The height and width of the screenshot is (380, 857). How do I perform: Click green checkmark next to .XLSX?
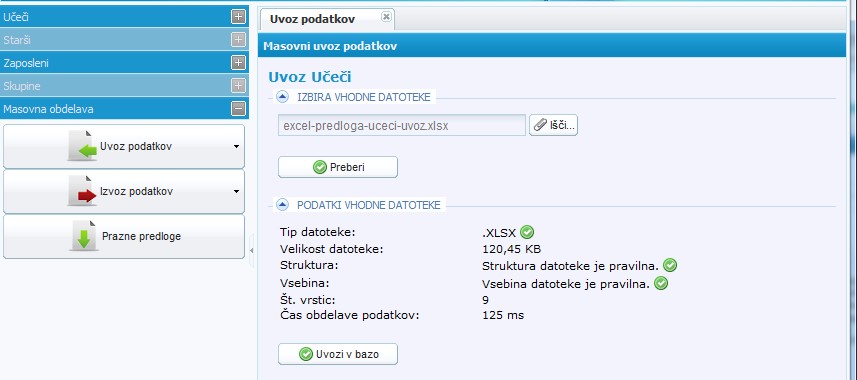[x=526, y=232]
